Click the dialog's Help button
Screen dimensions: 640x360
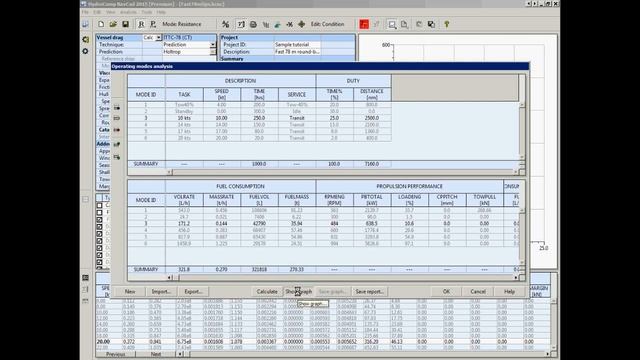[509, 291]
